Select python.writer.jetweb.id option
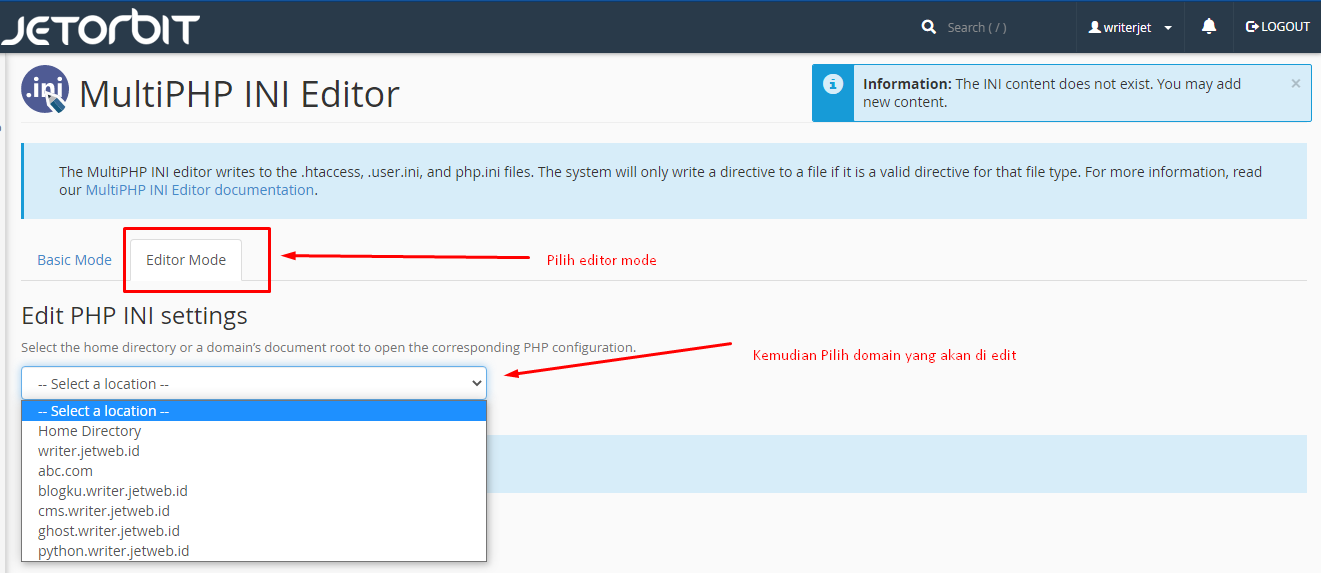This screenshot has height=573, width=1321. 254,551
